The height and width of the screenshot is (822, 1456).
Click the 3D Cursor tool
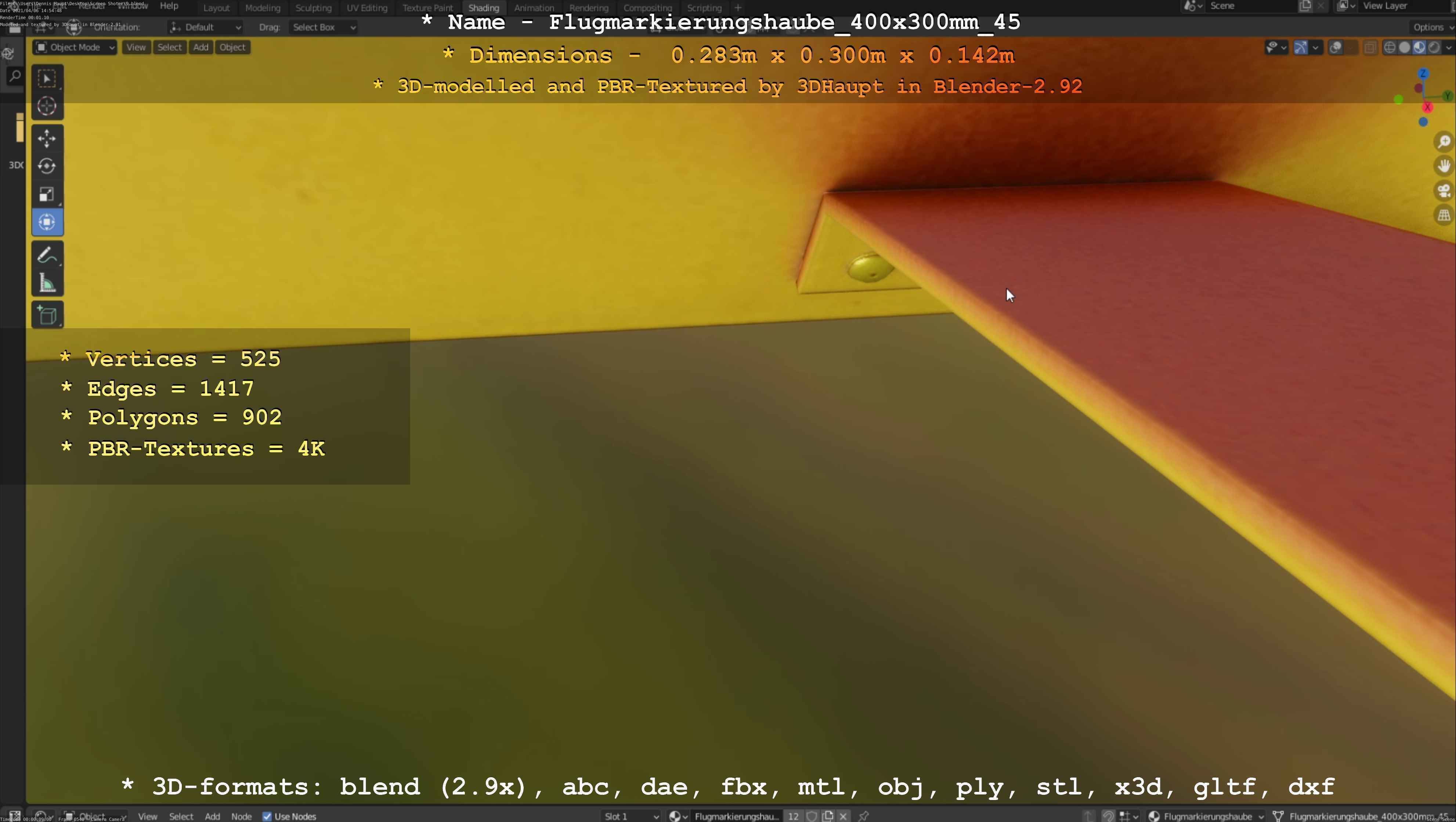[x=47, y=106]
